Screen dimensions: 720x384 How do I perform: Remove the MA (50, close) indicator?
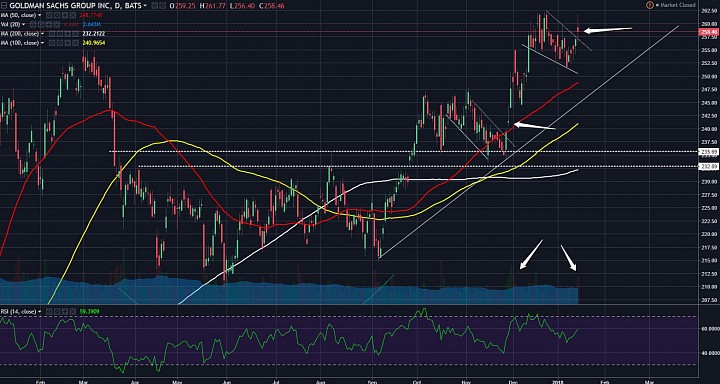(73, 15)
